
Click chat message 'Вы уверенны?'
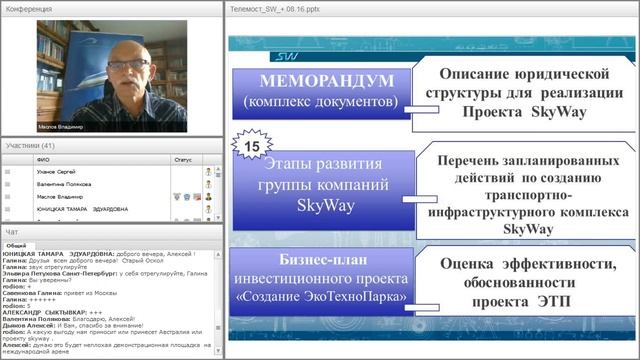click(37, 280)
